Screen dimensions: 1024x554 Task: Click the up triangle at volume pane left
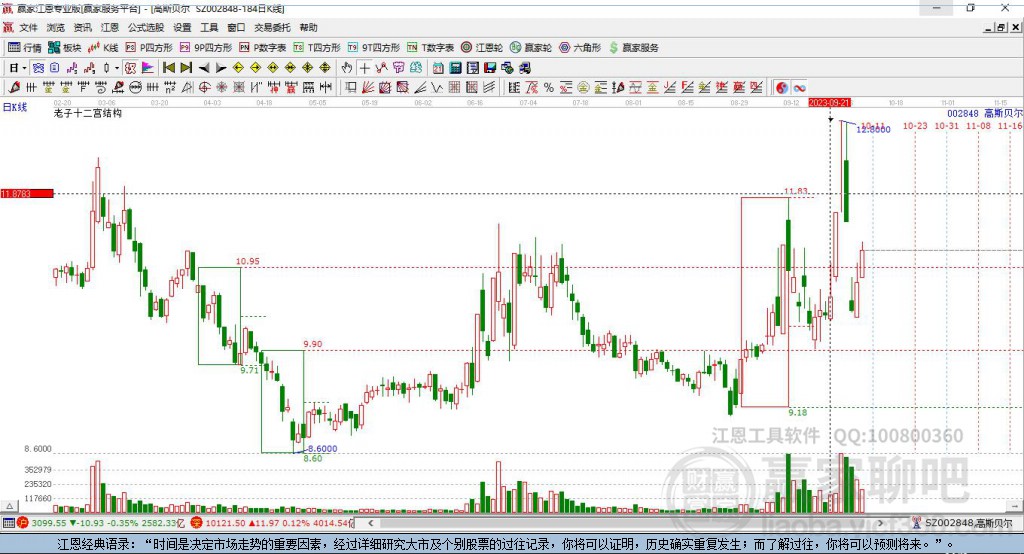[10, 506]
